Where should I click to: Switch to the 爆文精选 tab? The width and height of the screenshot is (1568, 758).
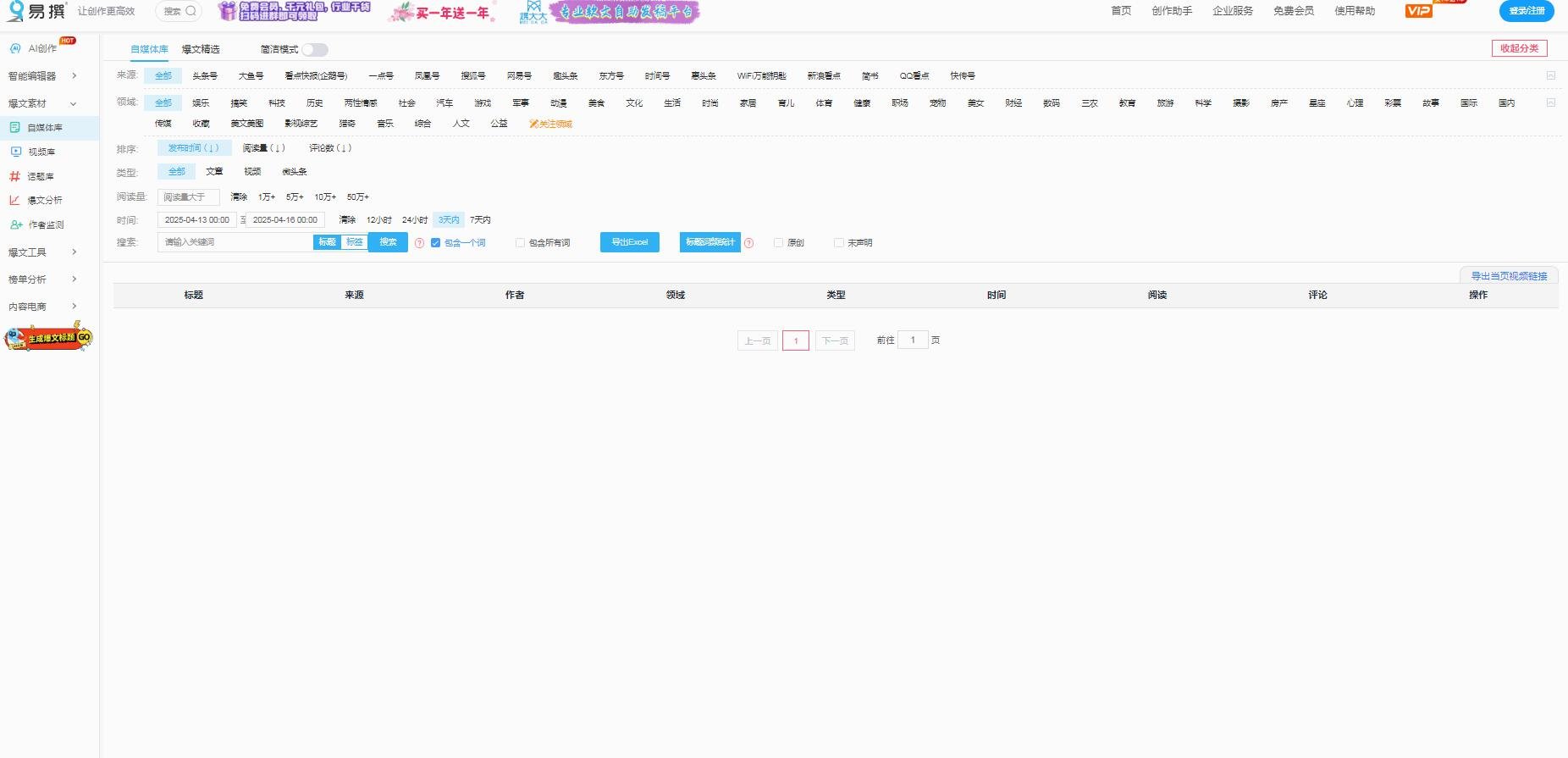click(x=201, y=49)
